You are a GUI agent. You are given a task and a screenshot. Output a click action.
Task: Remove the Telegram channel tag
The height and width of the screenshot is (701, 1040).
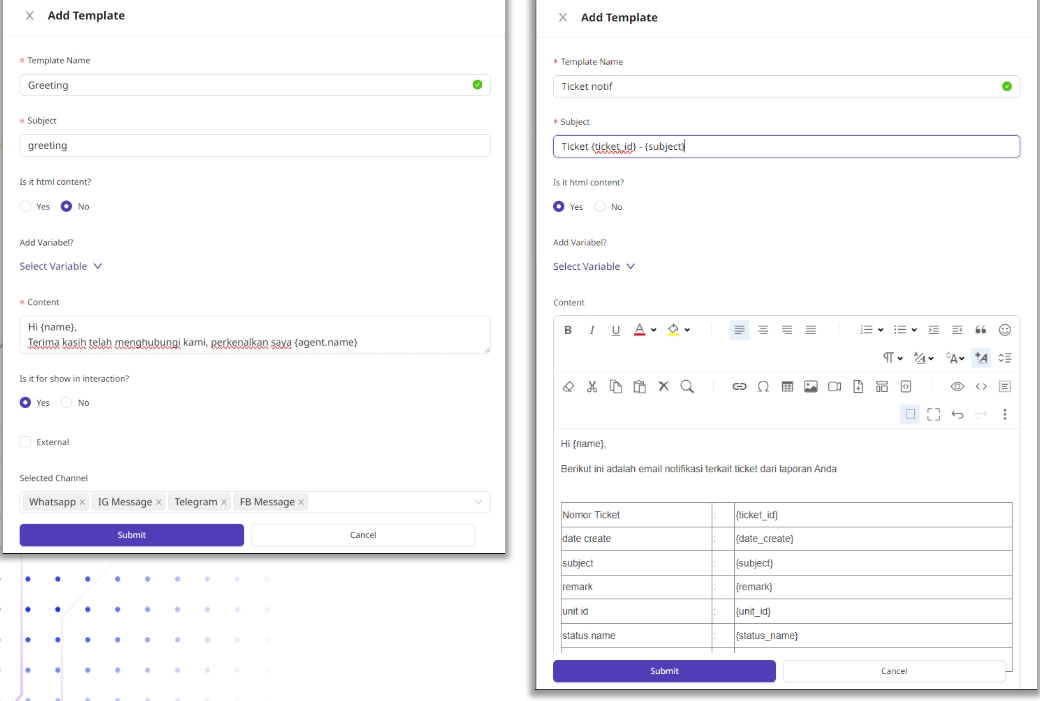224,502
